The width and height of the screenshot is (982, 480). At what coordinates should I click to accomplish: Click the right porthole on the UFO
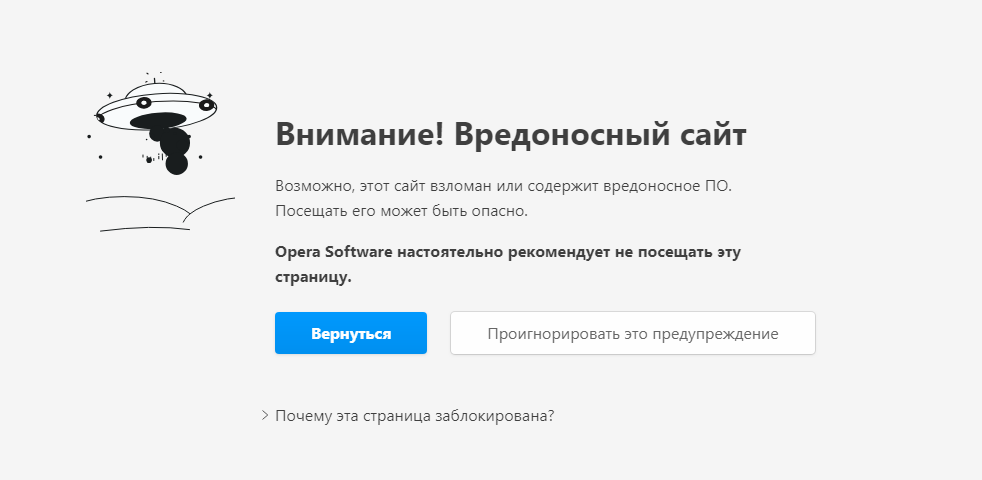tap(206, 104)
